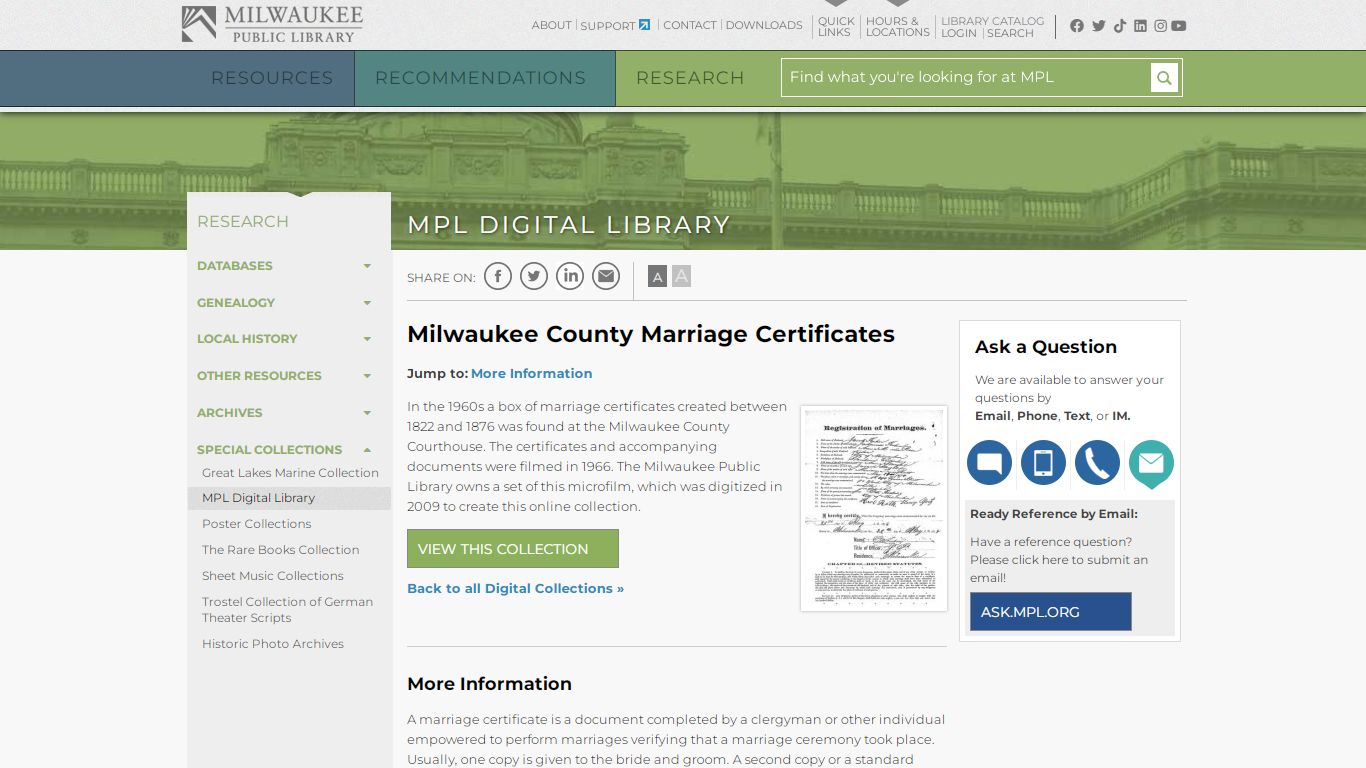The image size is (1366, 768).
Task: Open the TikTok icon in header
Action: [x=1120, y=26]
